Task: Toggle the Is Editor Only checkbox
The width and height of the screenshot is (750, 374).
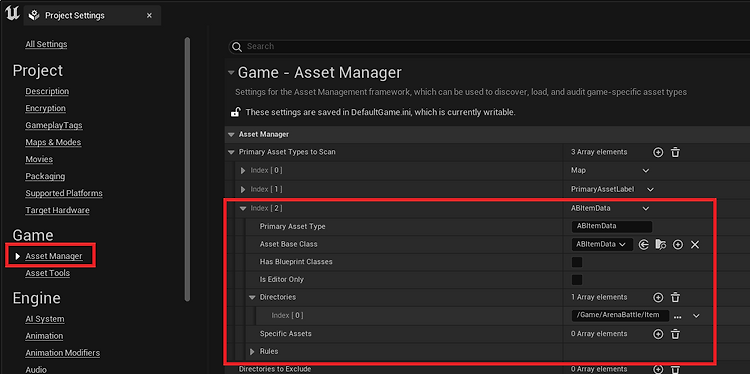Action: tap(577, 280)
